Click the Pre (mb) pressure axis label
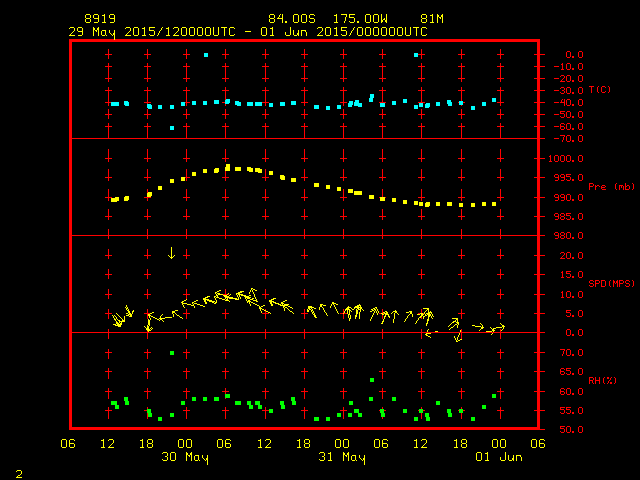This screenshot has width=640, height=480. [x=611, y=187]
